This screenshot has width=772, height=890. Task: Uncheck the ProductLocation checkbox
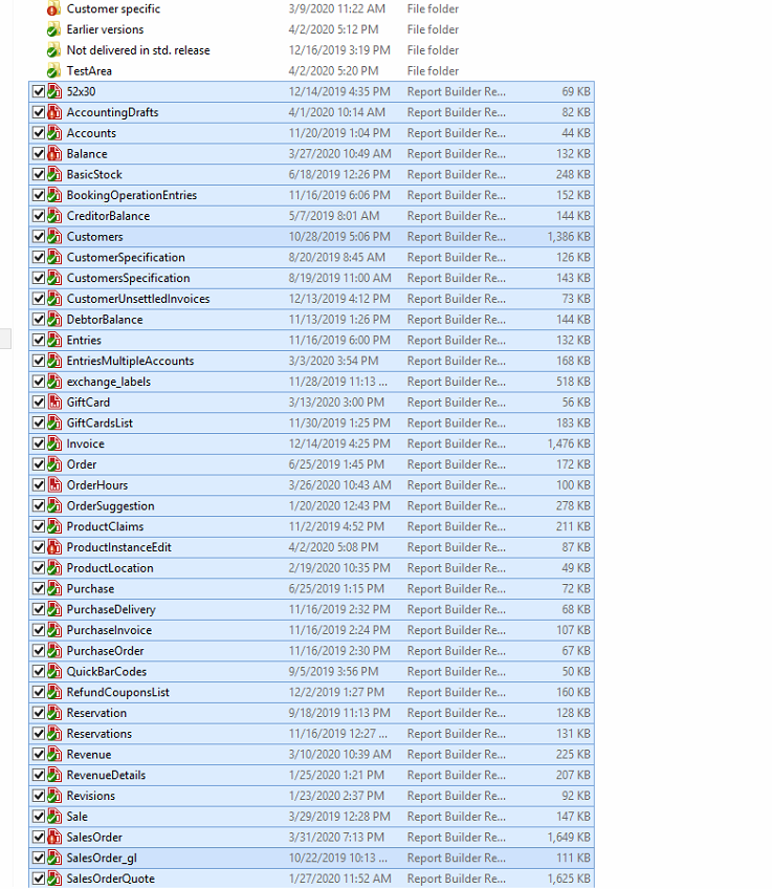39,568
